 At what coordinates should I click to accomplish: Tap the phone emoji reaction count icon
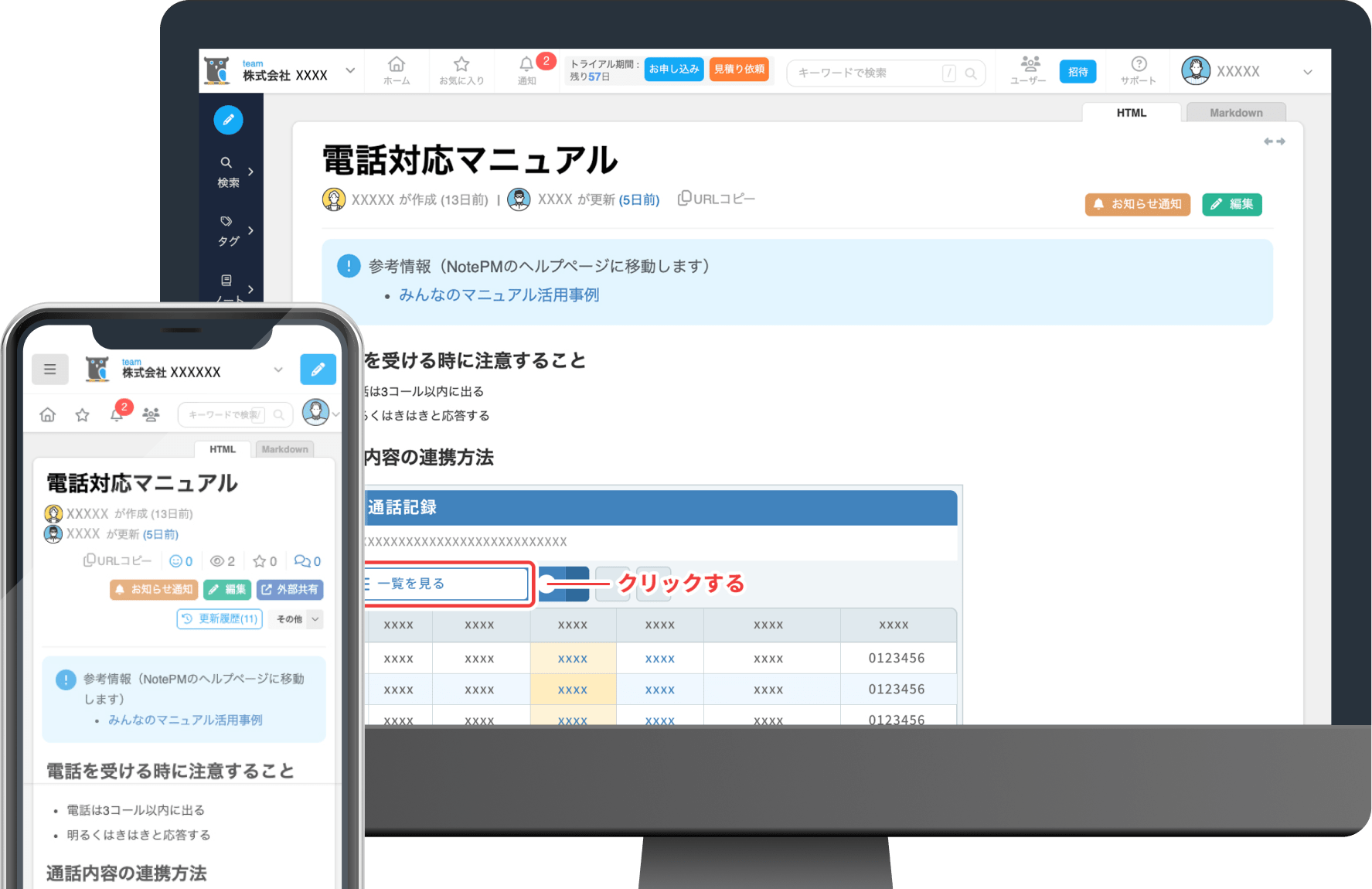tap(175, 561)
